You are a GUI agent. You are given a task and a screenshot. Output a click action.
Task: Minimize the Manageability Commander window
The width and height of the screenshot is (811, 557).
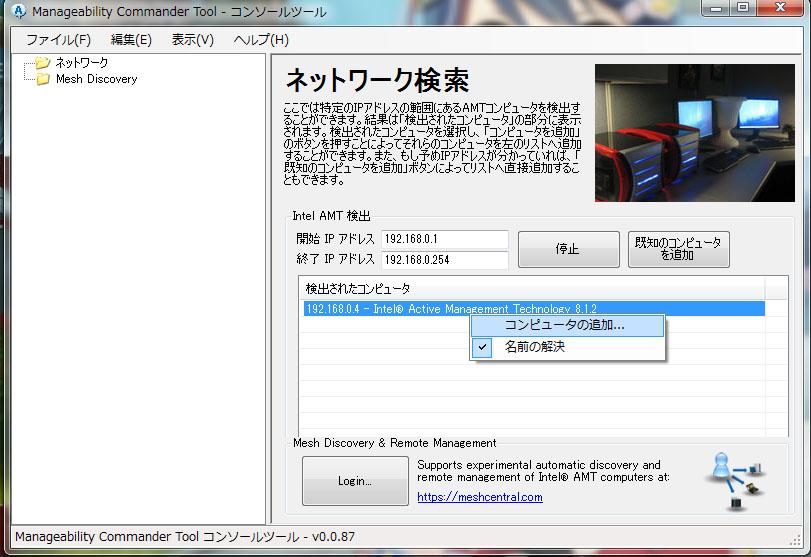716,8
